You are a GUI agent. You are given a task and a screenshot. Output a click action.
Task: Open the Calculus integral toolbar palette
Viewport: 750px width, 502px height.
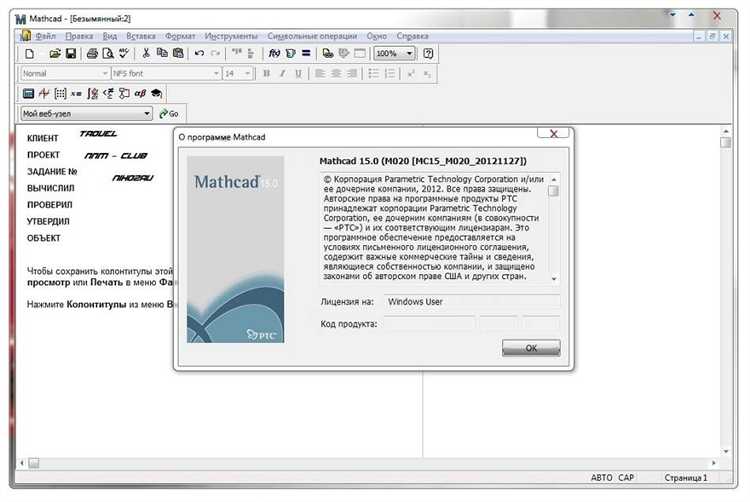click(x=92, y=93)
